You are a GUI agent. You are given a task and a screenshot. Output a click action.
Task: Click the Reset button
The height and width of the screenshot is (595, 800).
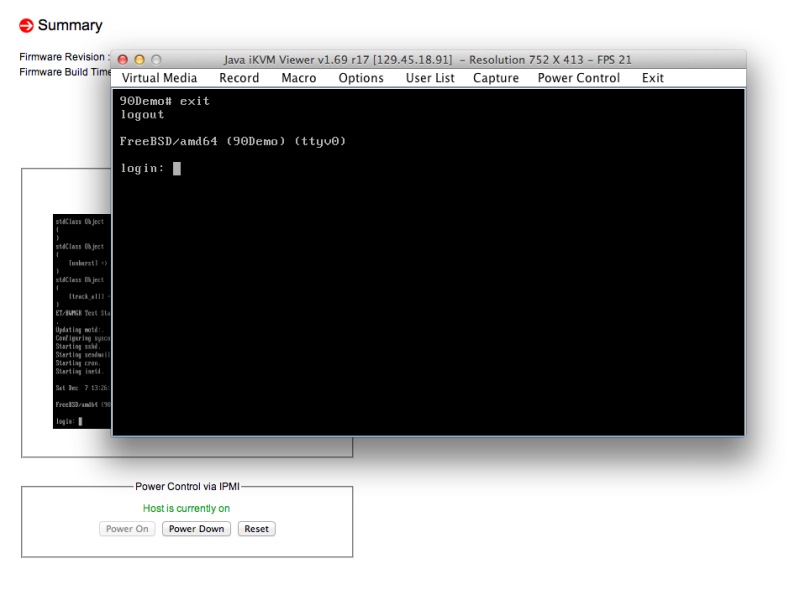(x=256, y=529)
